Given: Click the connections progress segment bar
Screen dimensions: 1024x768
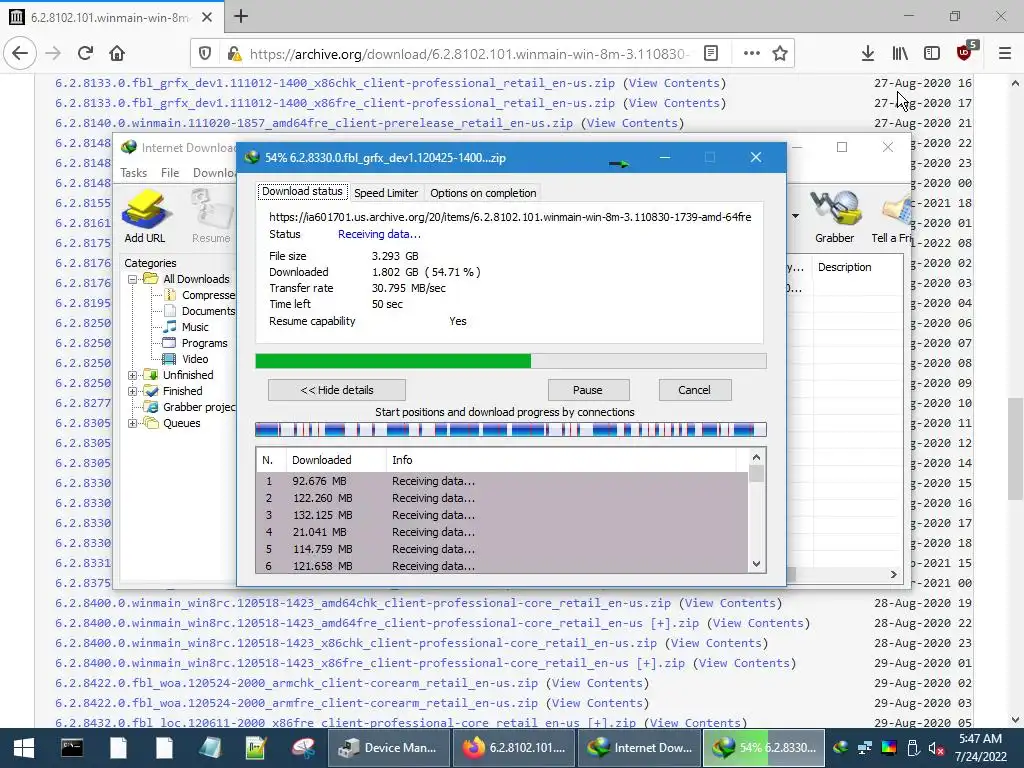Looking at the screenshot, I should (511, 430).
